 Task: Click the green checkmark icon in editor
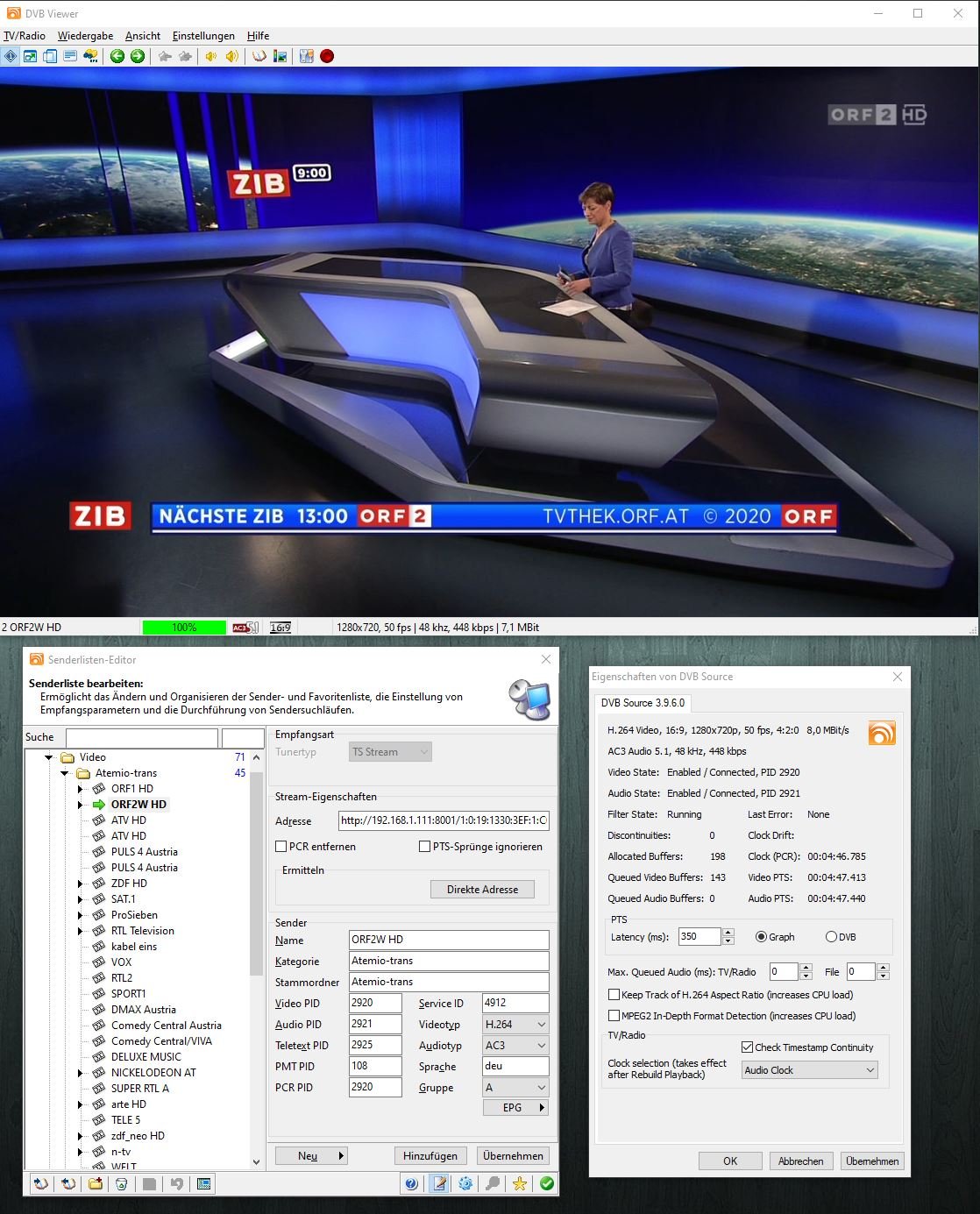pyautogui.click(x=547, y=1184)
